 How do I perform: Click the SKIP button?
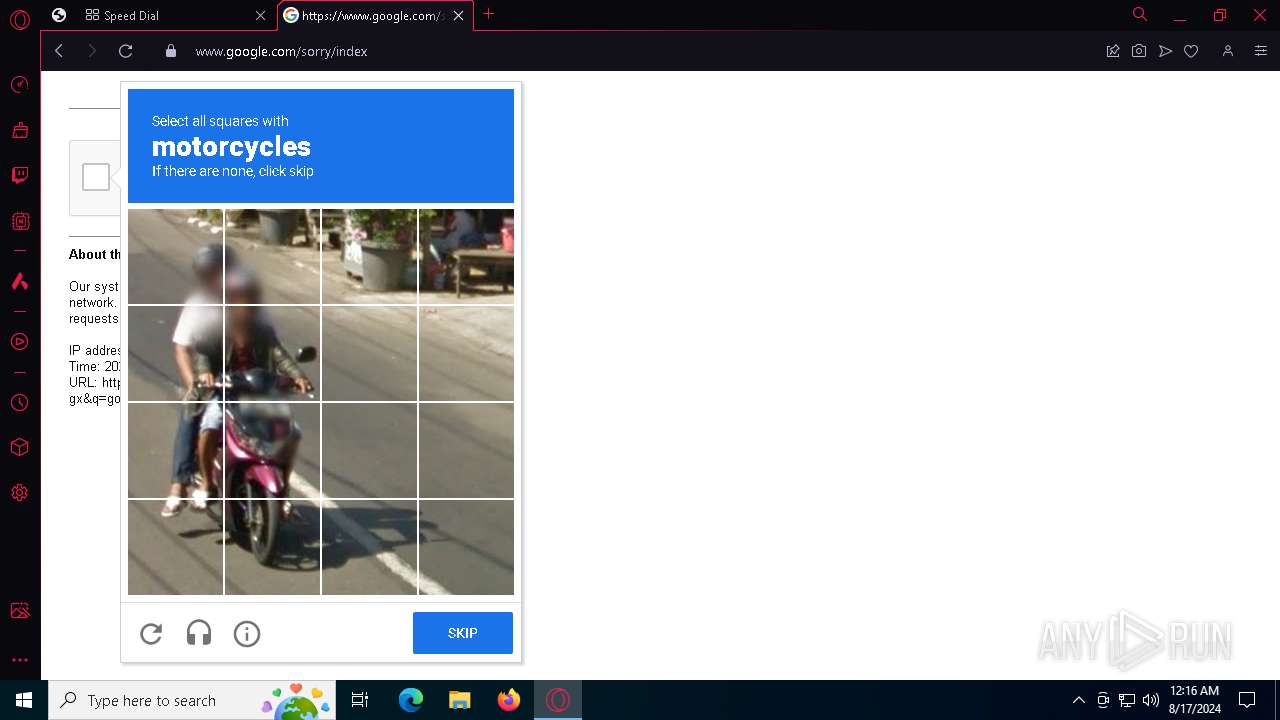tap(463, 633)
